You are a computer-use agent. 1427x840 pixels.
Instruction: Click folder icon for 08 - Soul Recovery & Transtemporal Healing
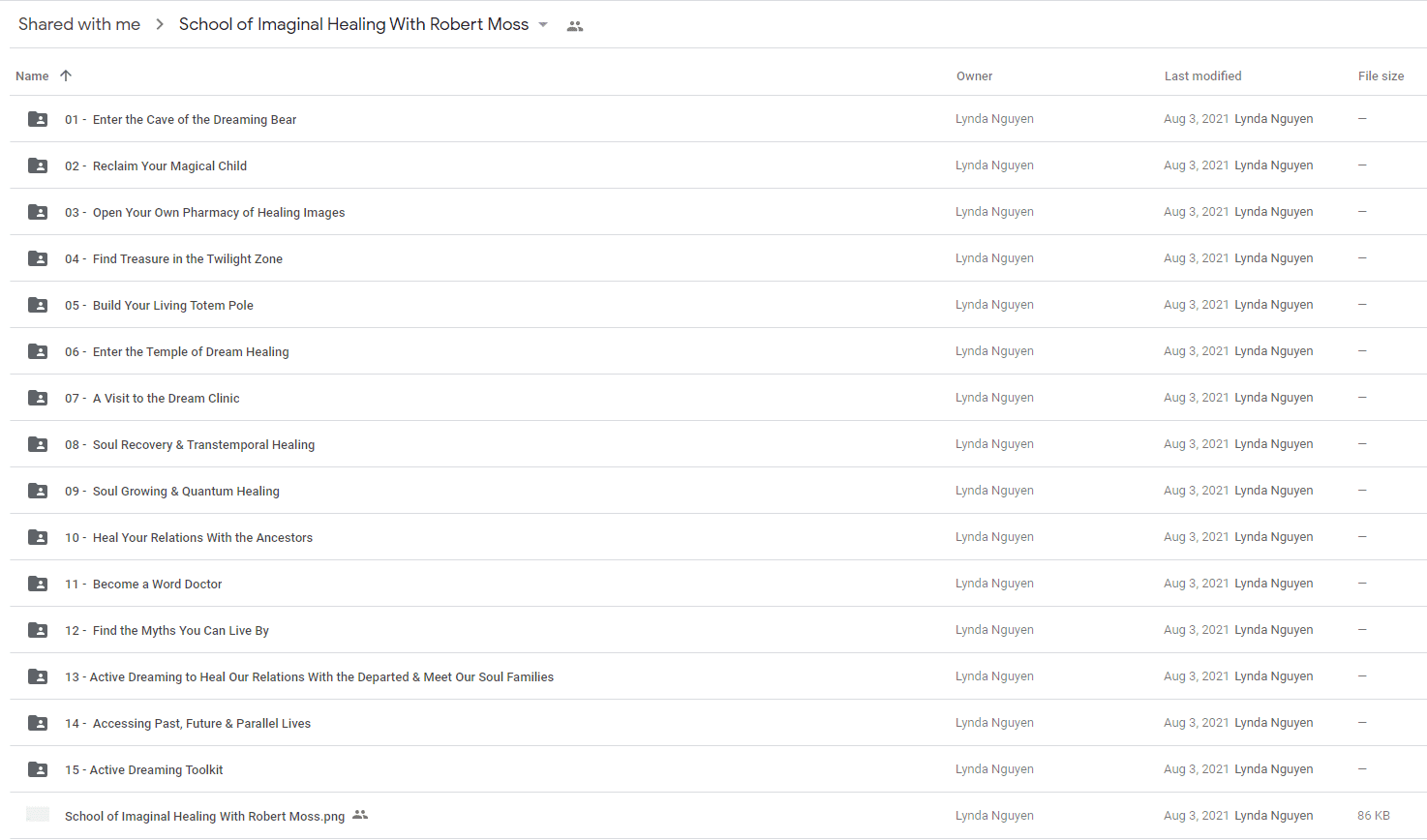pos(38,444)
